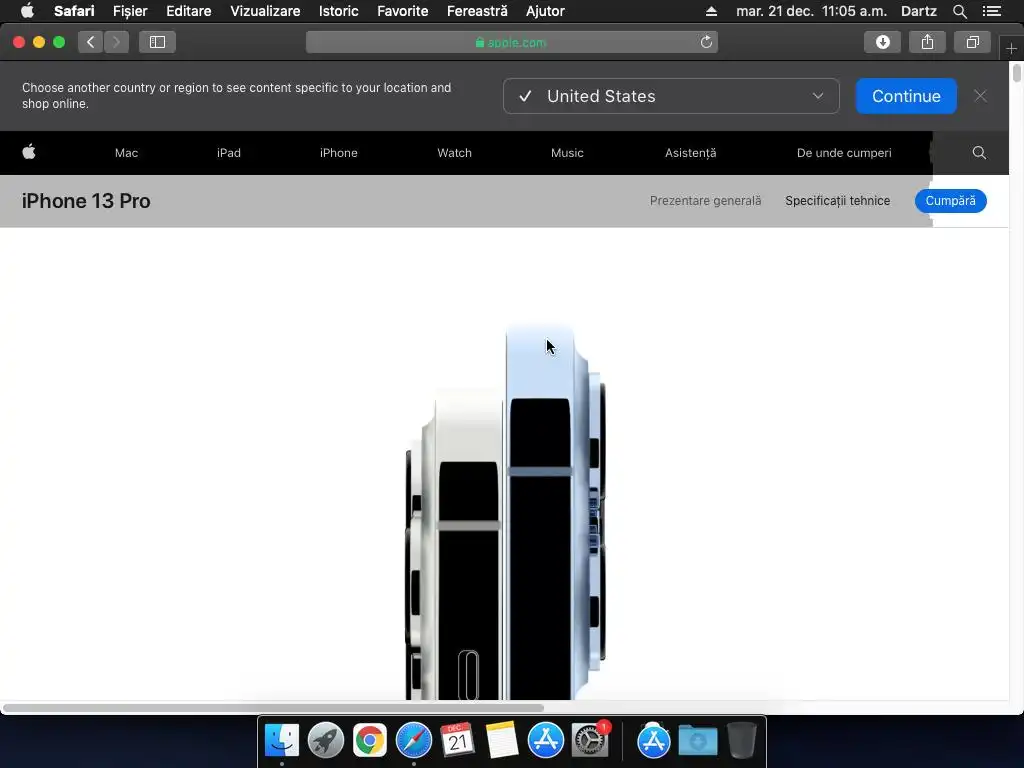This screenshot has height=768, width=1024.
Task: Click the date and time display
Action: click(x=811, y=11)
